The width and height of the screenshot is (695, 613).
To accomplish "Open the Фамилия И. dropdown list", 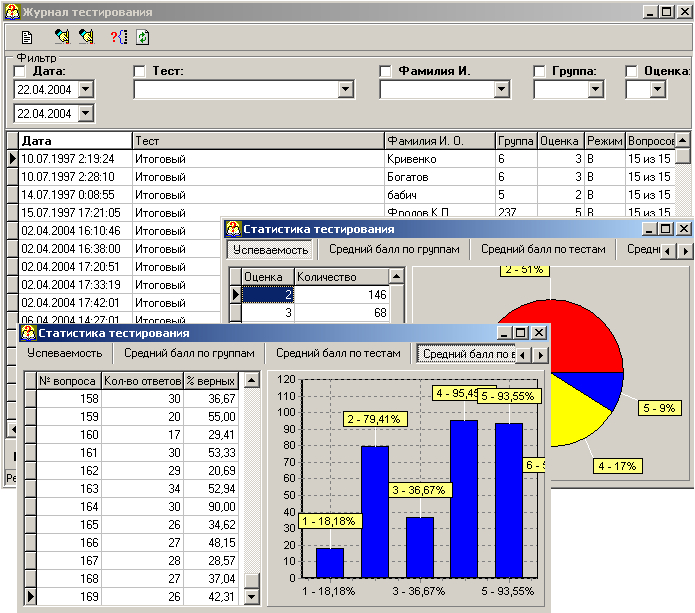I will pyautogui.click(x=502, y=89).
